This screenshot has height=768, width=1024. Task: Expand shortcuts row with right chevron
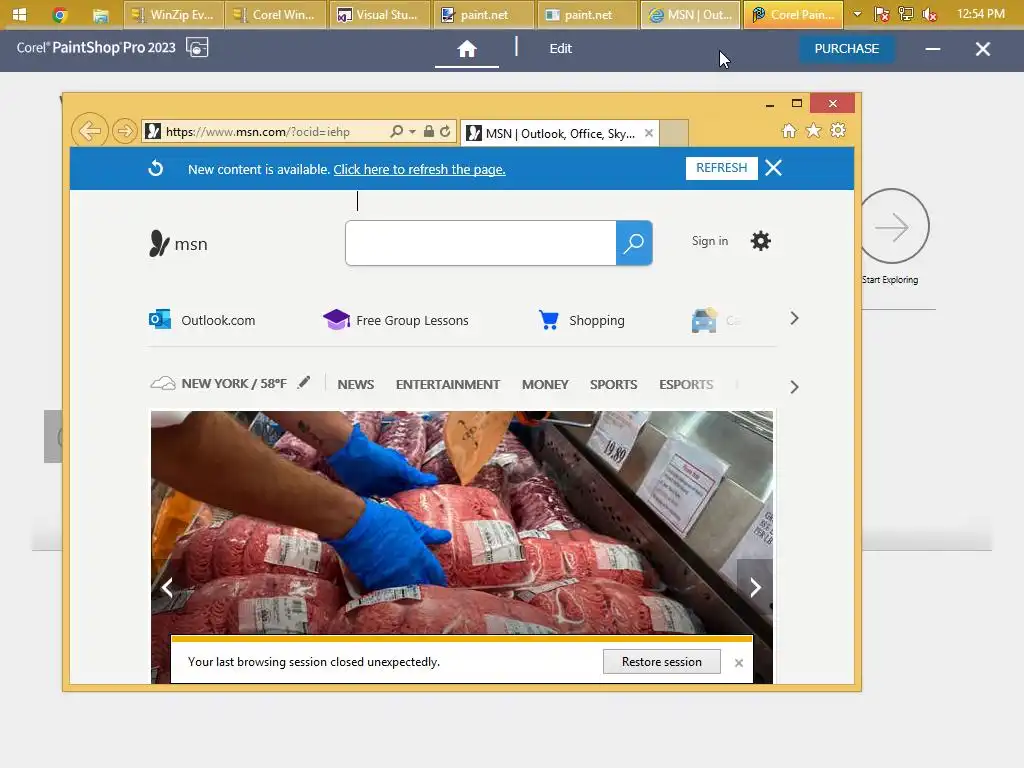pyautogui.click(x=794, y=319)
